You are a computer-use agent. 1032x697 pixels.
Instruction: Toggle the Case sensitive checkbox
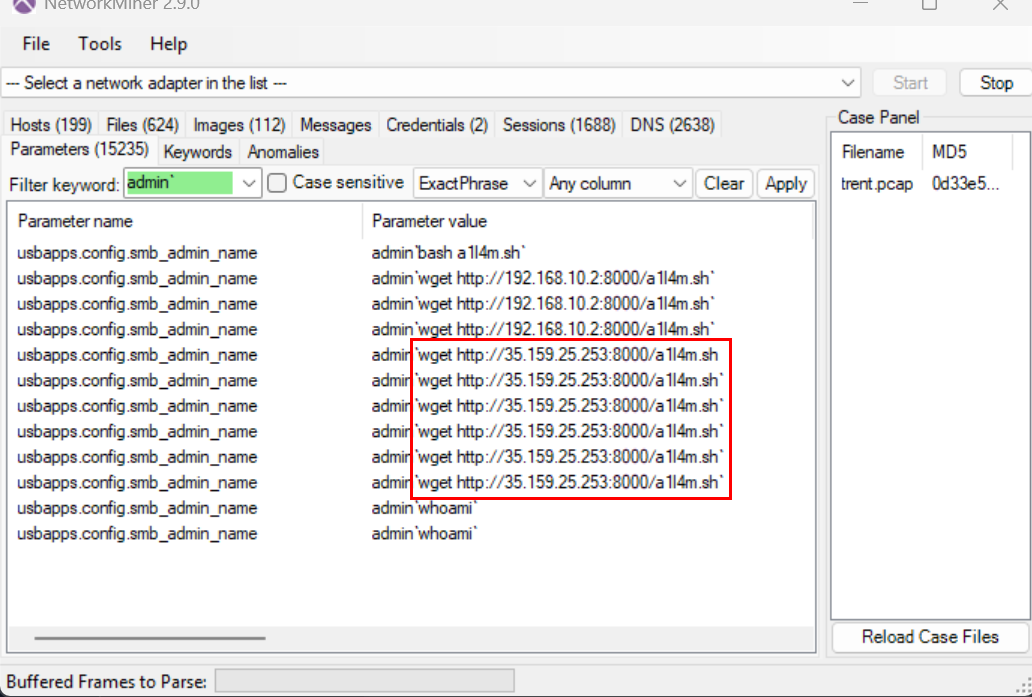tap(277, 183)
